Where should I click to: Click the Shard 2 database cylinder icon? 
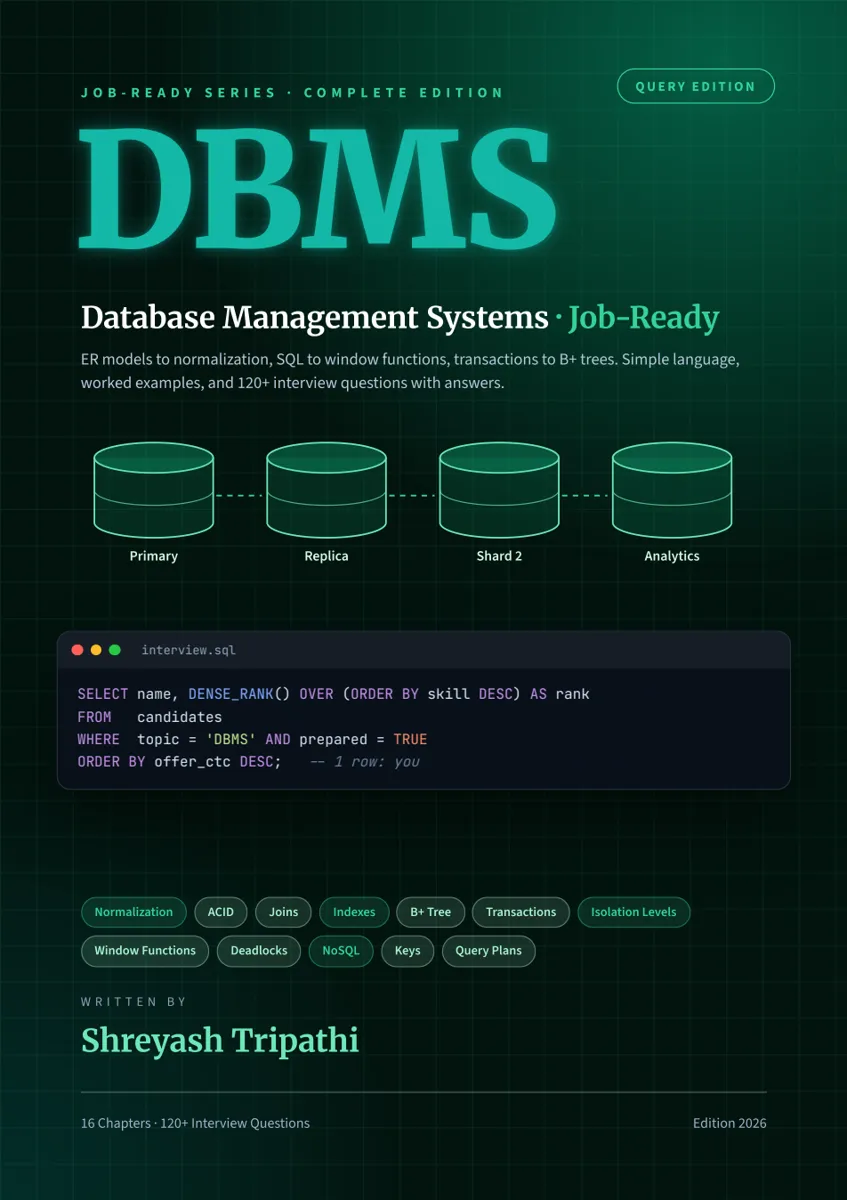[499, 490]
